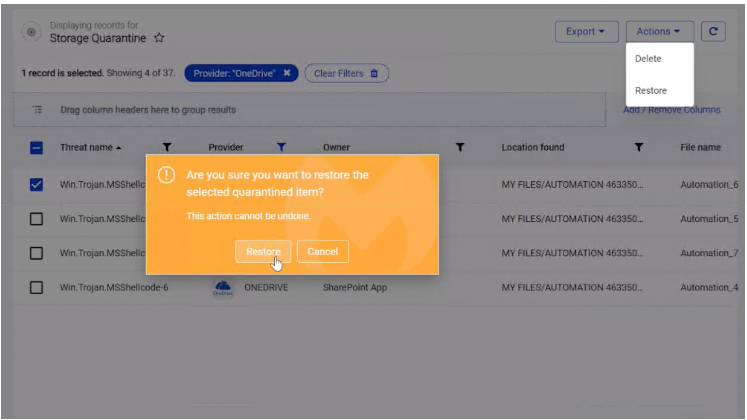
Task: Choose Delete from the Actions menu
Action: coord(648,59)
